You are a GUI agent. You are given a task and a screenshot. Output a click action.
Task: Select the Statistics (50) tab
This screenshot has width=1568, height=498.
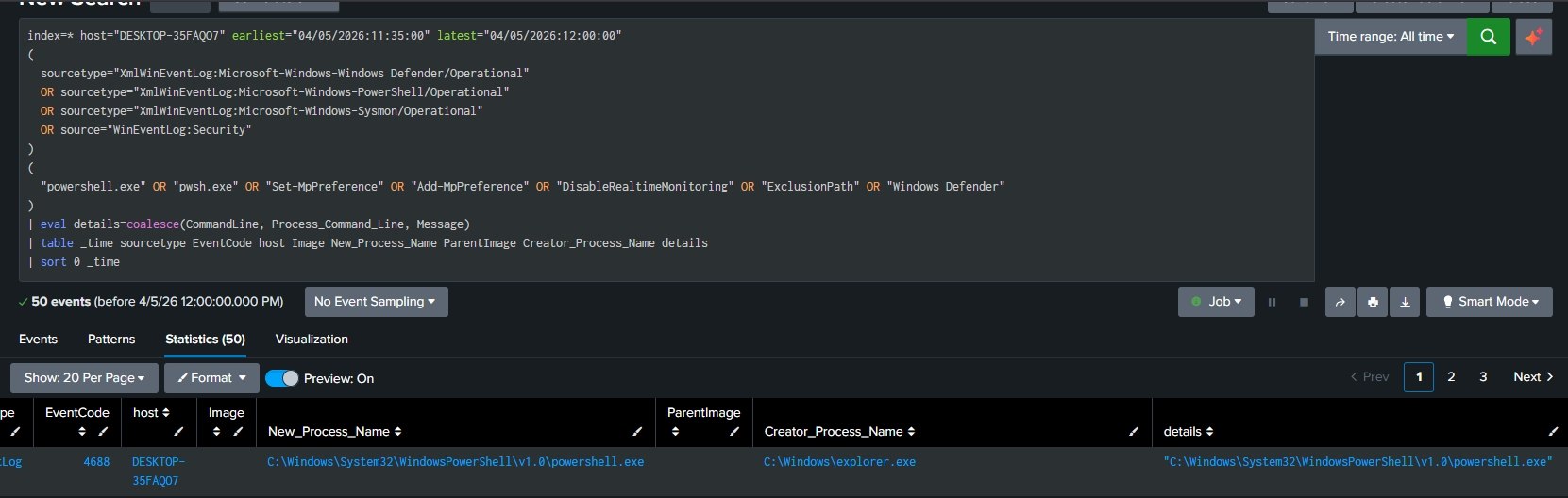205,340
